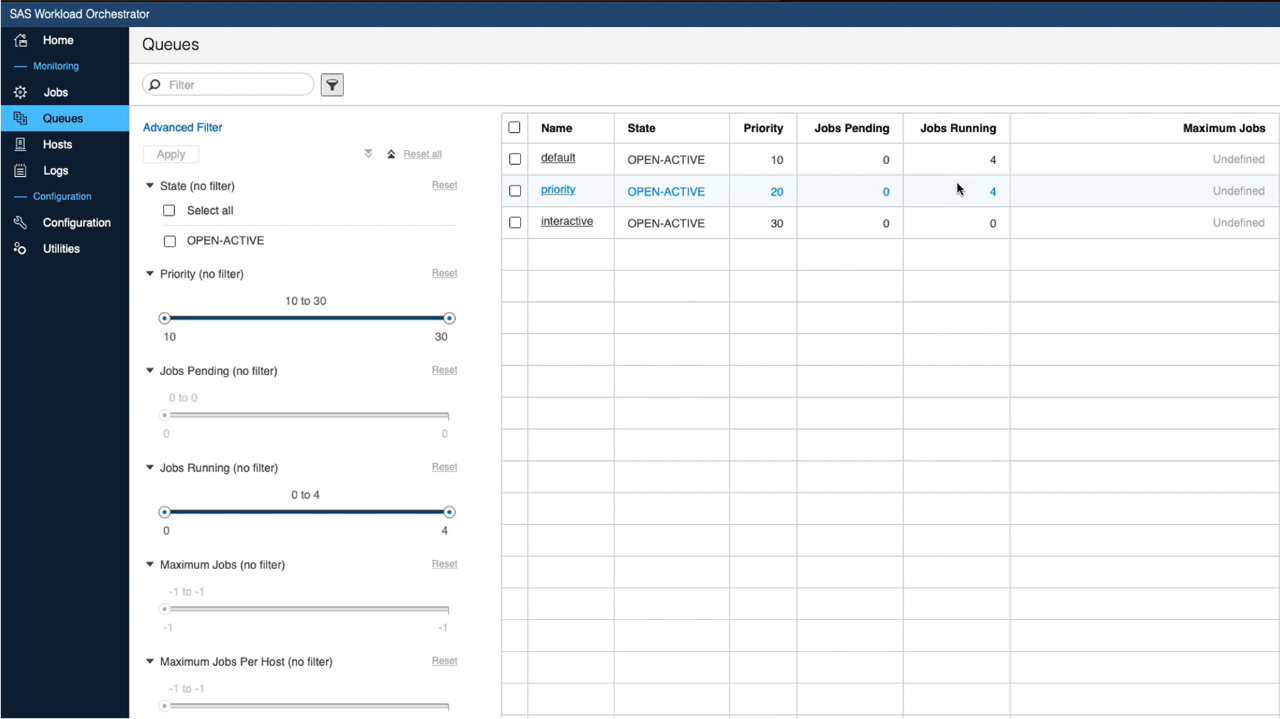The image size is (1280, 719).
Task: Click the Queues icon in the sidebar
Action: tap(20, 118)
